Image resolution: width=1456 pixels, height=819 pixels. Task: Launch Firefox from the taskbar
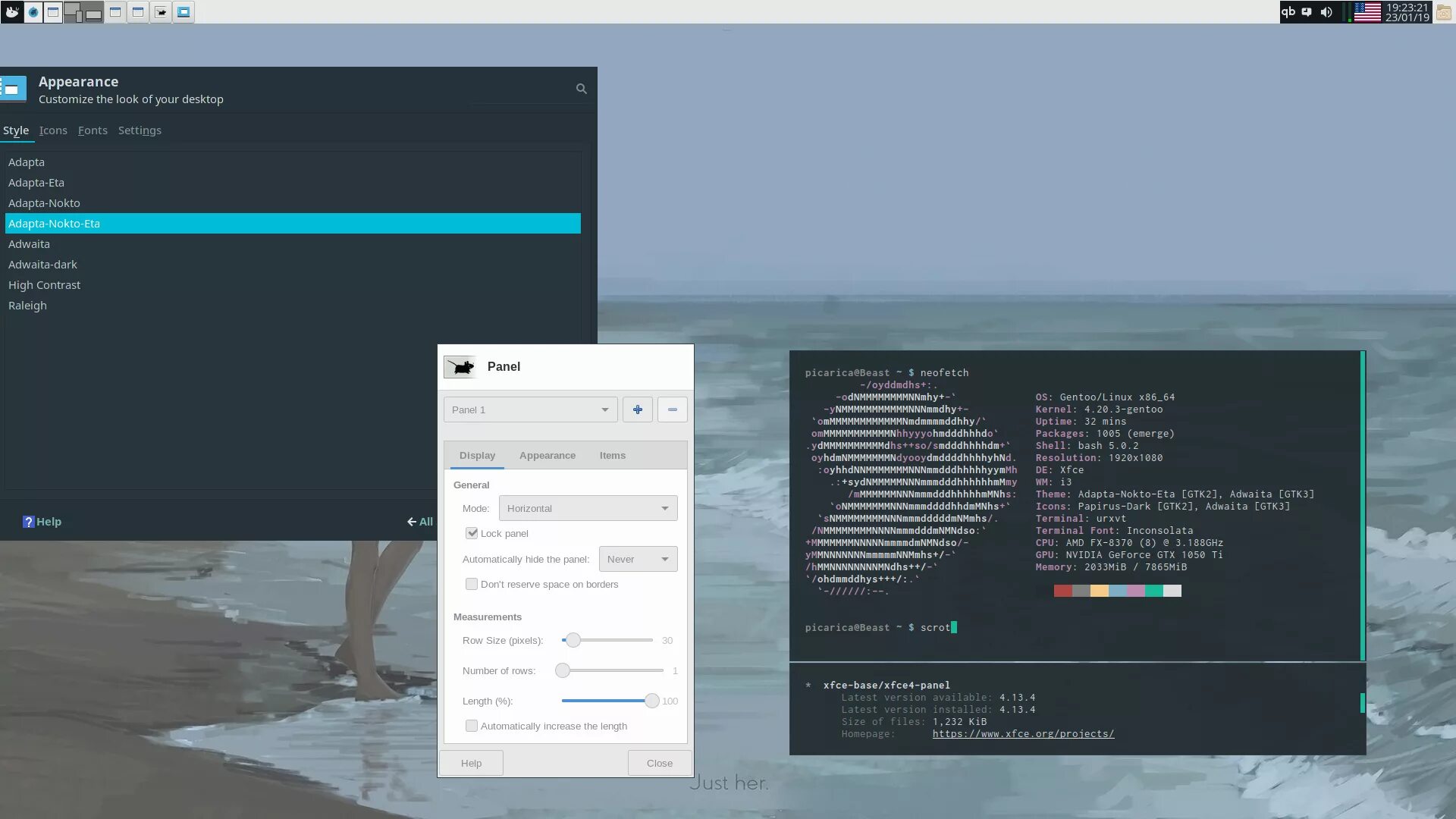(33, 11)
